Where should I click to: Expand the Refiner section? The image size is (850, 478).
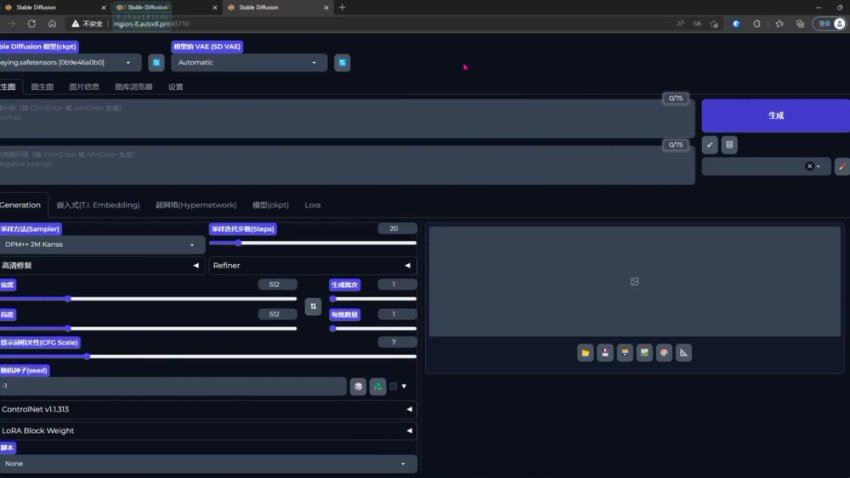(312, 266)
